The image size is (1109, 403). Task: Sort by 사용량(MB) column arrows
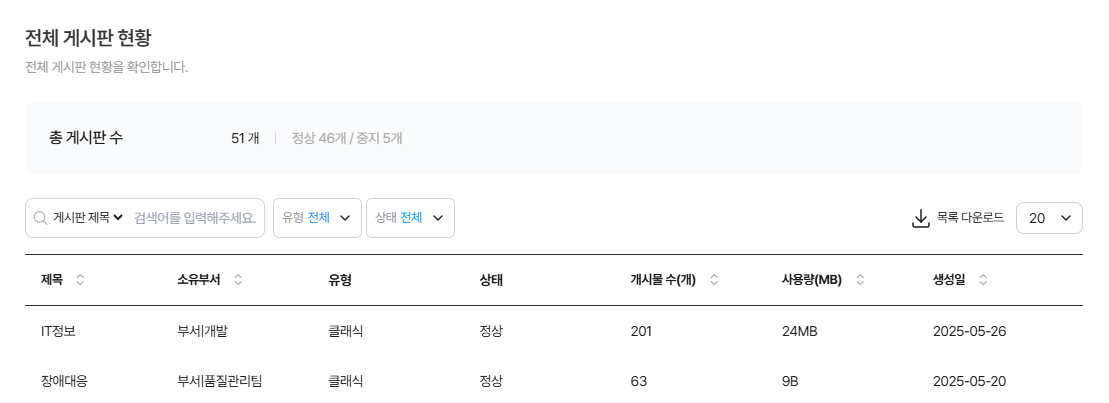(860, 280)
